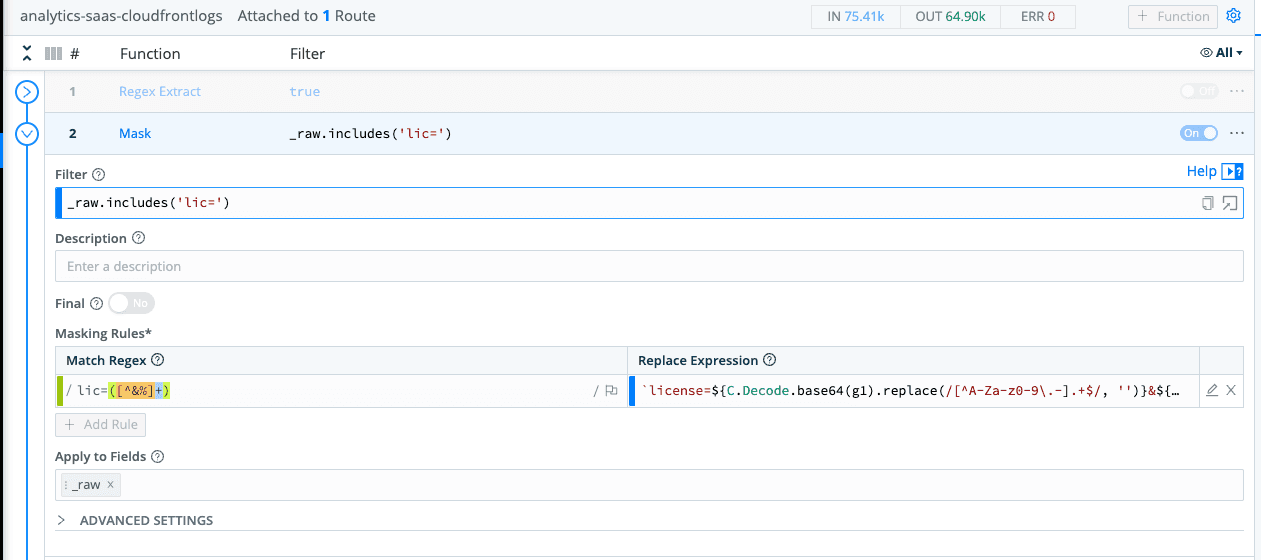
Task: Expand Advanced Settings section
Action: (135, 520)
